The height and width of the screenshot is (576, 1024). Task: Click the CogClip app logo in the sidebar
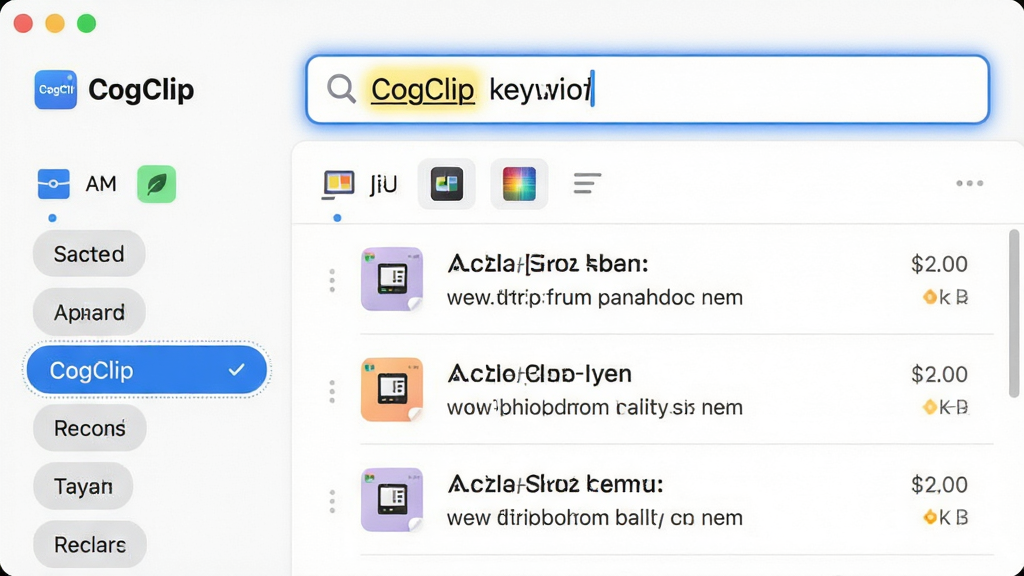pos(56,89)
